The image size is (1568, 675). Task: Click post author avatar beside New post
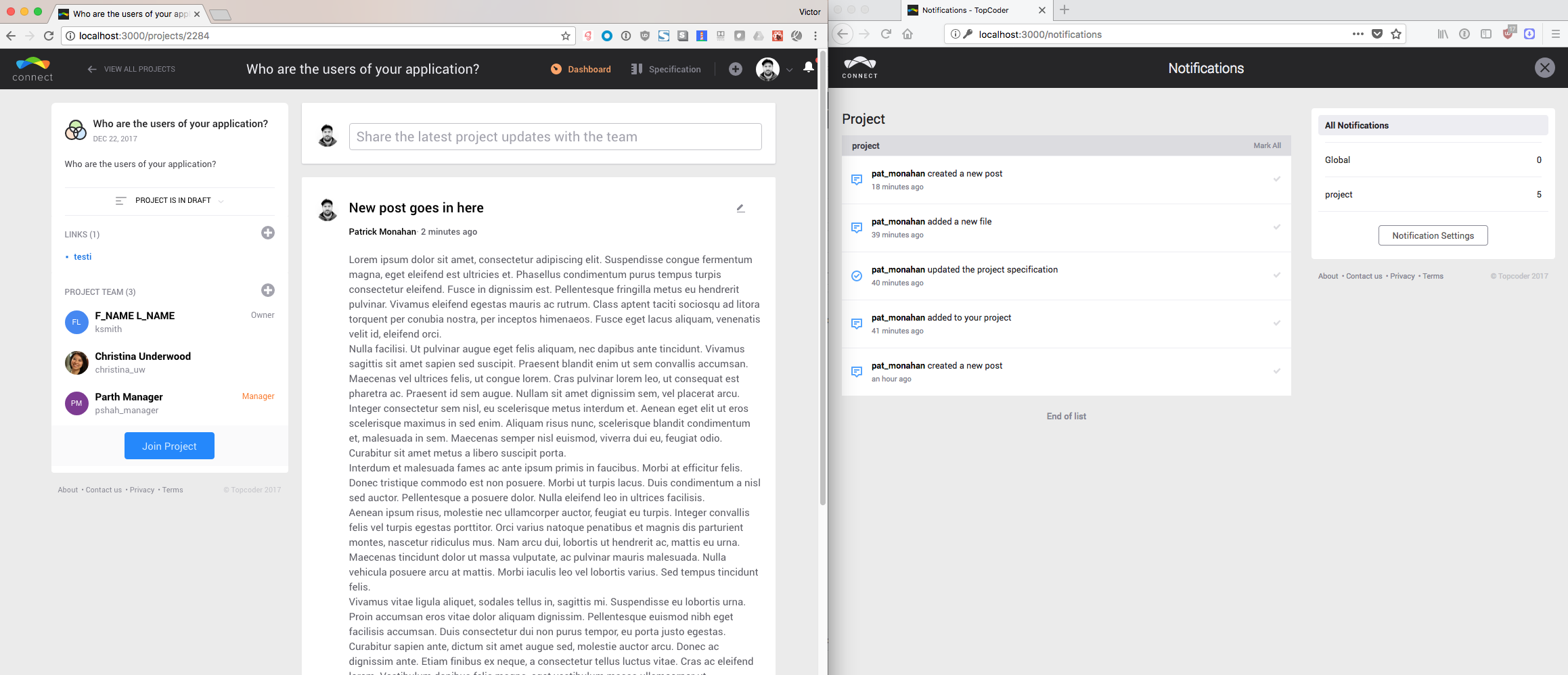pos(328,210)
